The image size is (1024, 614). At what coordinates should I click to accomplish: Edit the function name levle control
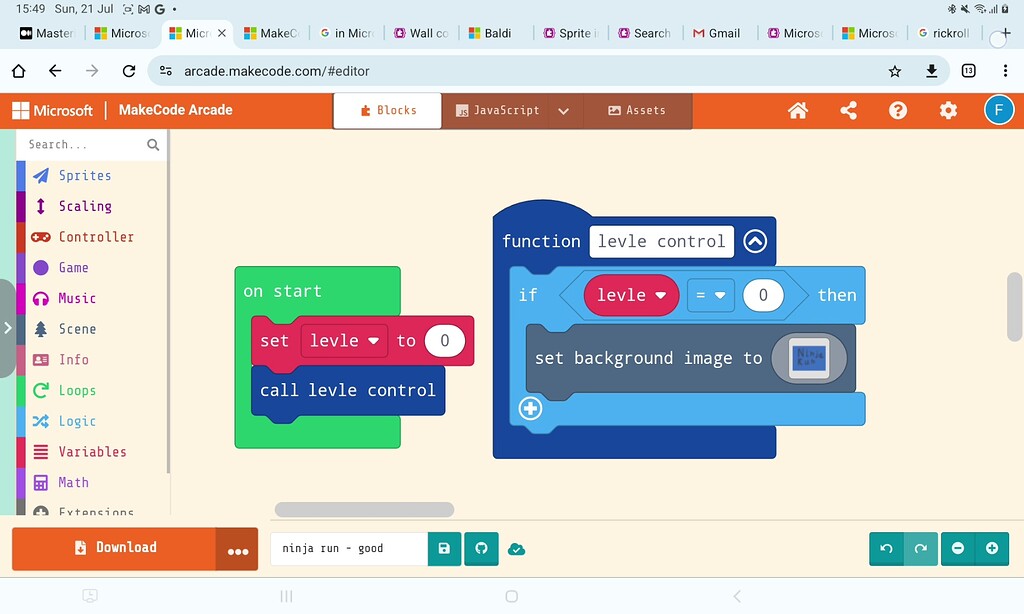[662, 241]
